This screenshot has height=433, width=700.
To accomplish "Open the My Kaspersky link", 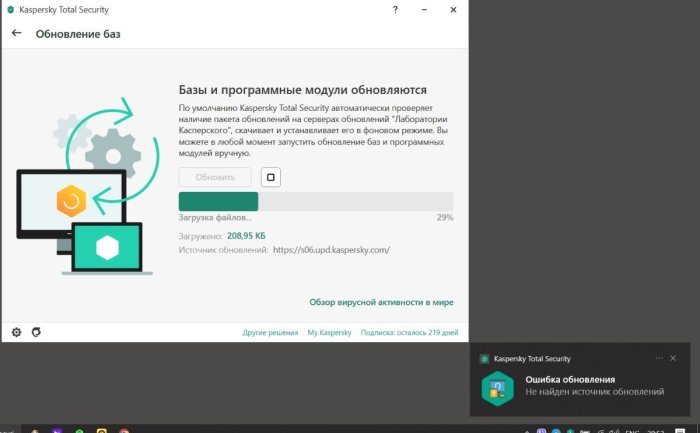I will [x=329, y=333].
